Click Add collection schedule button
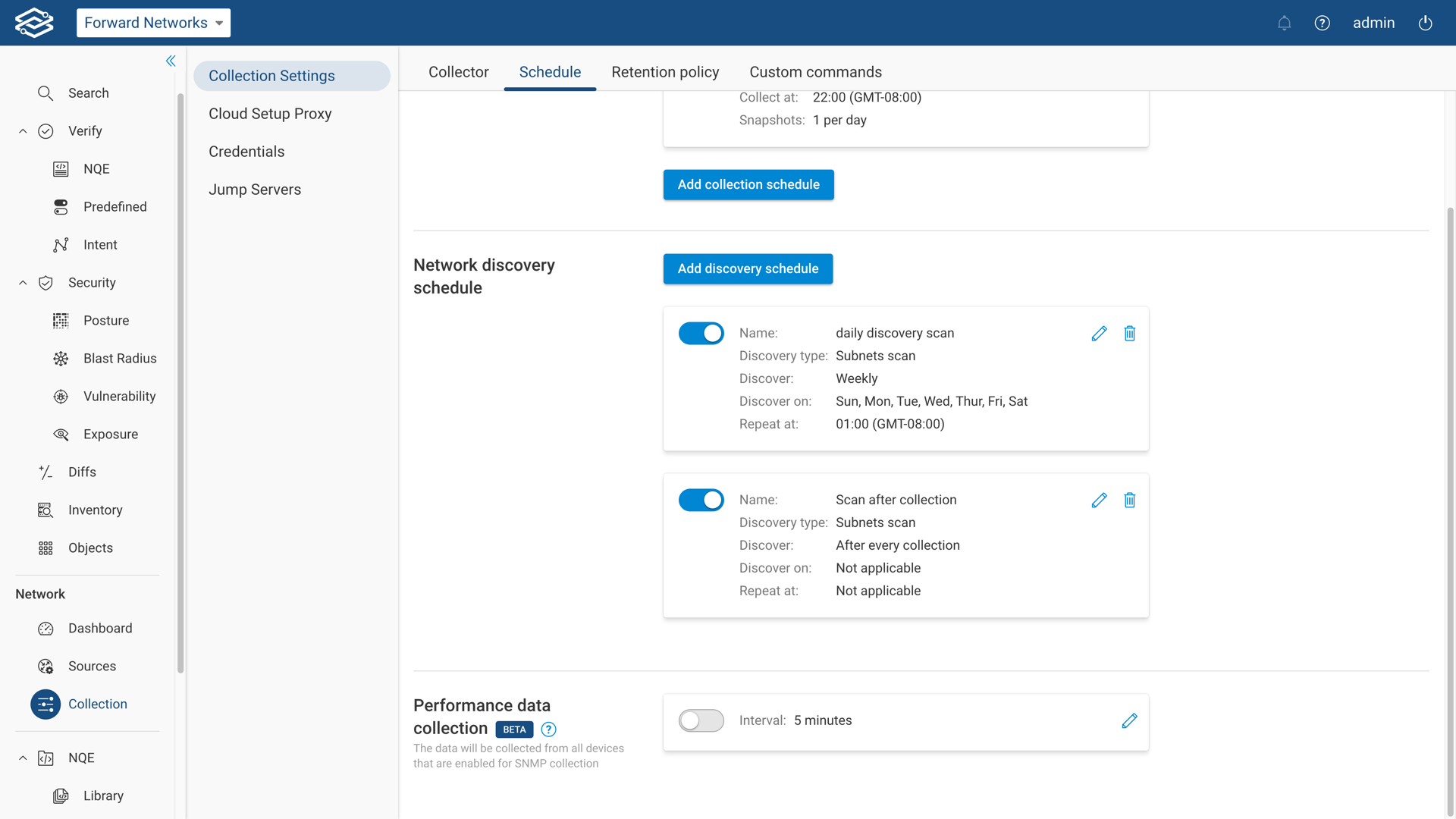The width and height of the screenshot is (1456, 819). click(x=748, y=185)
